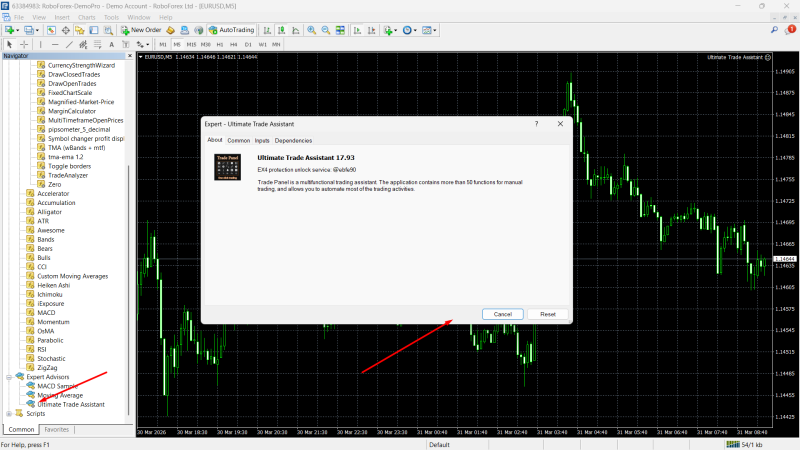Open the Strategy Tester icon
Viewport: 800px width, 450px height.
point(108,30)
